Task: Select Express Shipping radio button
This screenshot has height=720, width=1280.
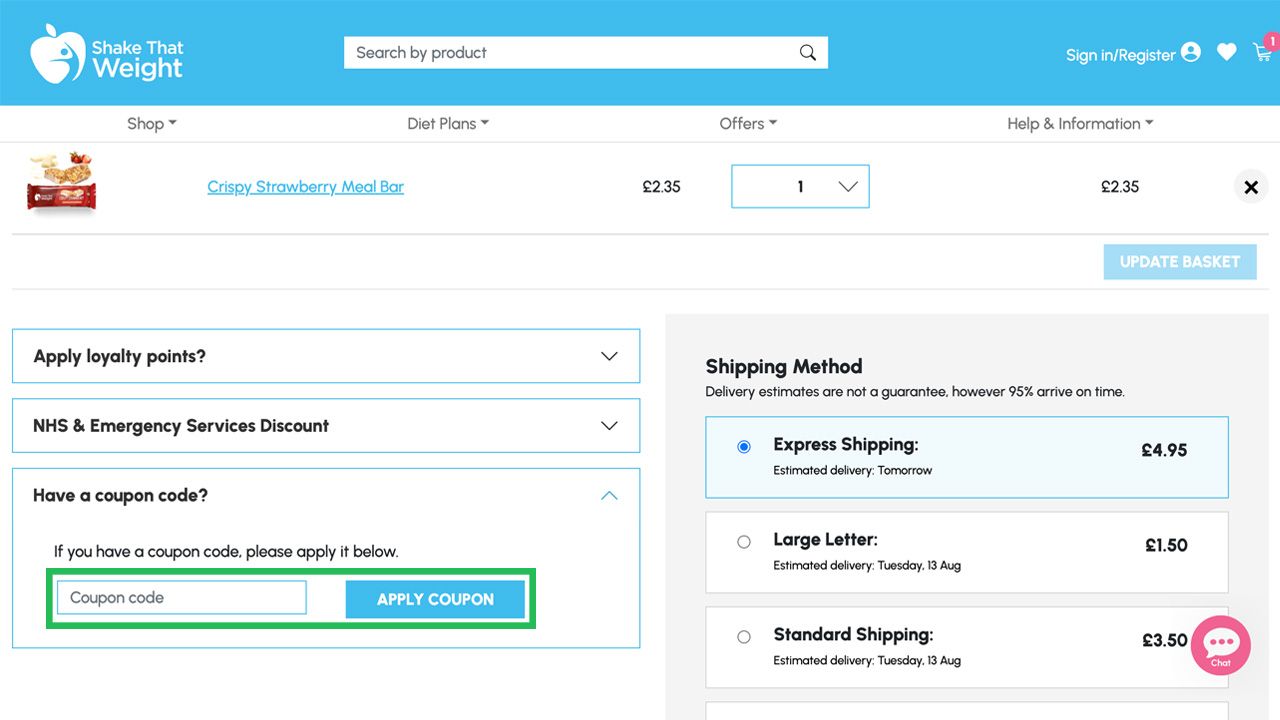Action: (x=744, y=447)
